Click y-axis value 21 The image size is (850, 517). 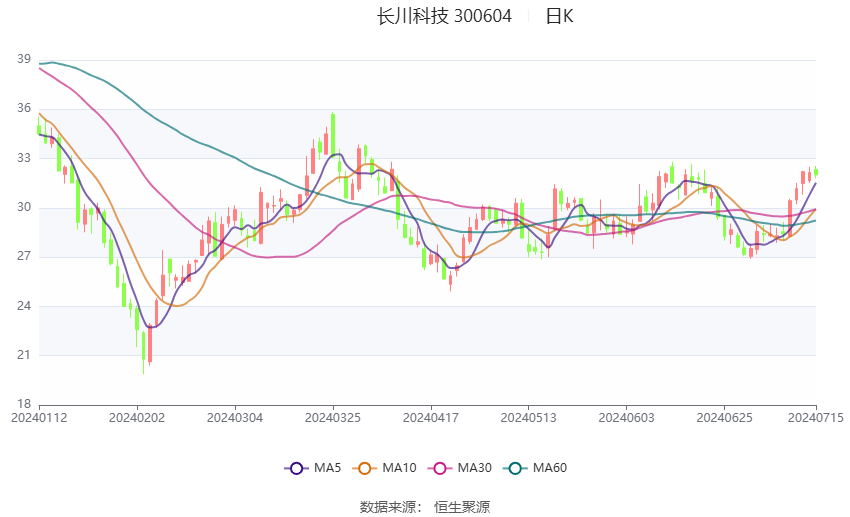point(24,355)
